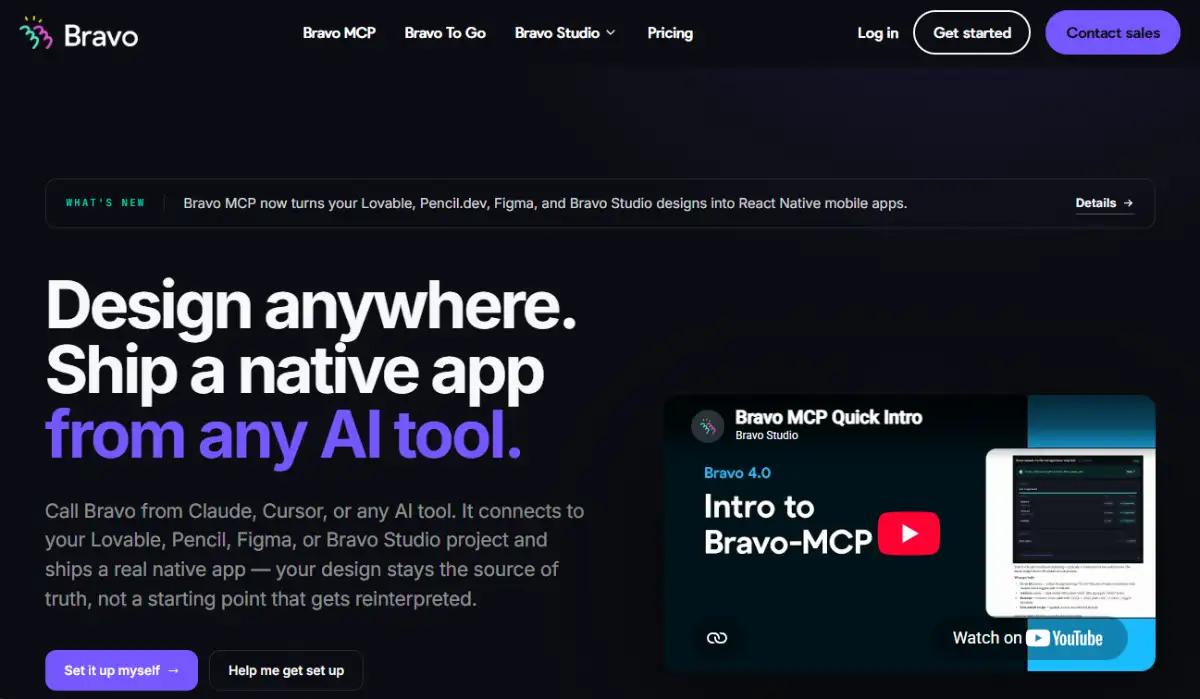Screen dimensions: 1200x699
Task: Click the 'Bravo 4.0' text in video thumbnail
Action: pyautogui.click(x=737, y=473)
